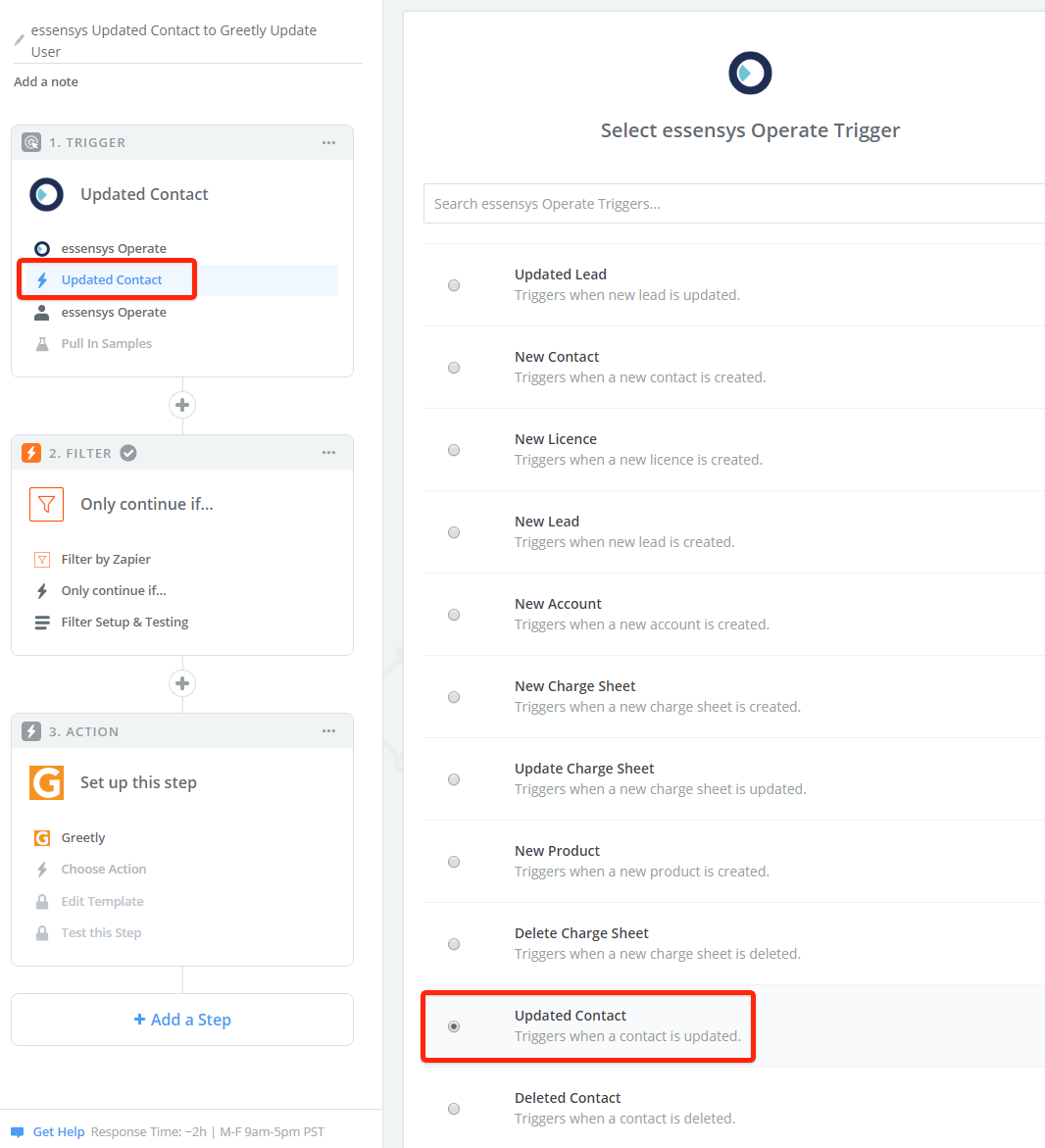This screenshot has height=1148, width=1045.
Task: Click the Action step header bolt icon
Action: pyautogui.click(x=31, y=731)
